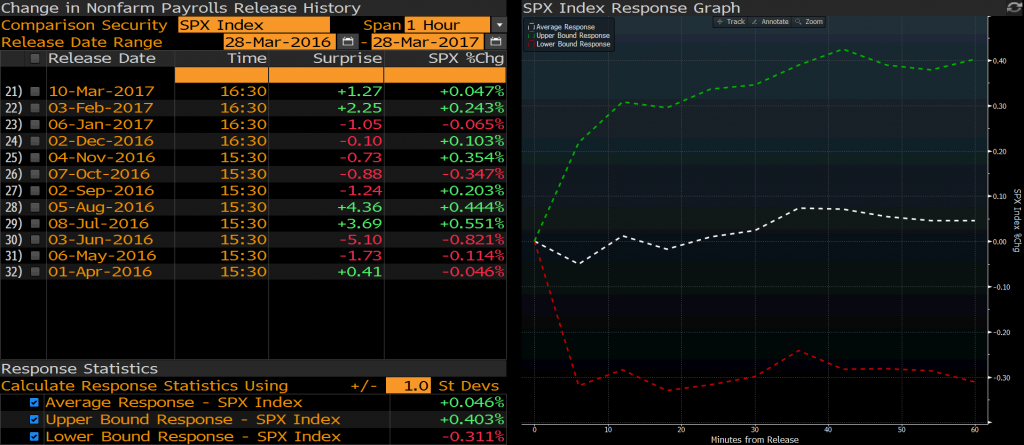Select release date 01-Apr-2016
Screen dimensions: 1024x445
pos(100,271)
